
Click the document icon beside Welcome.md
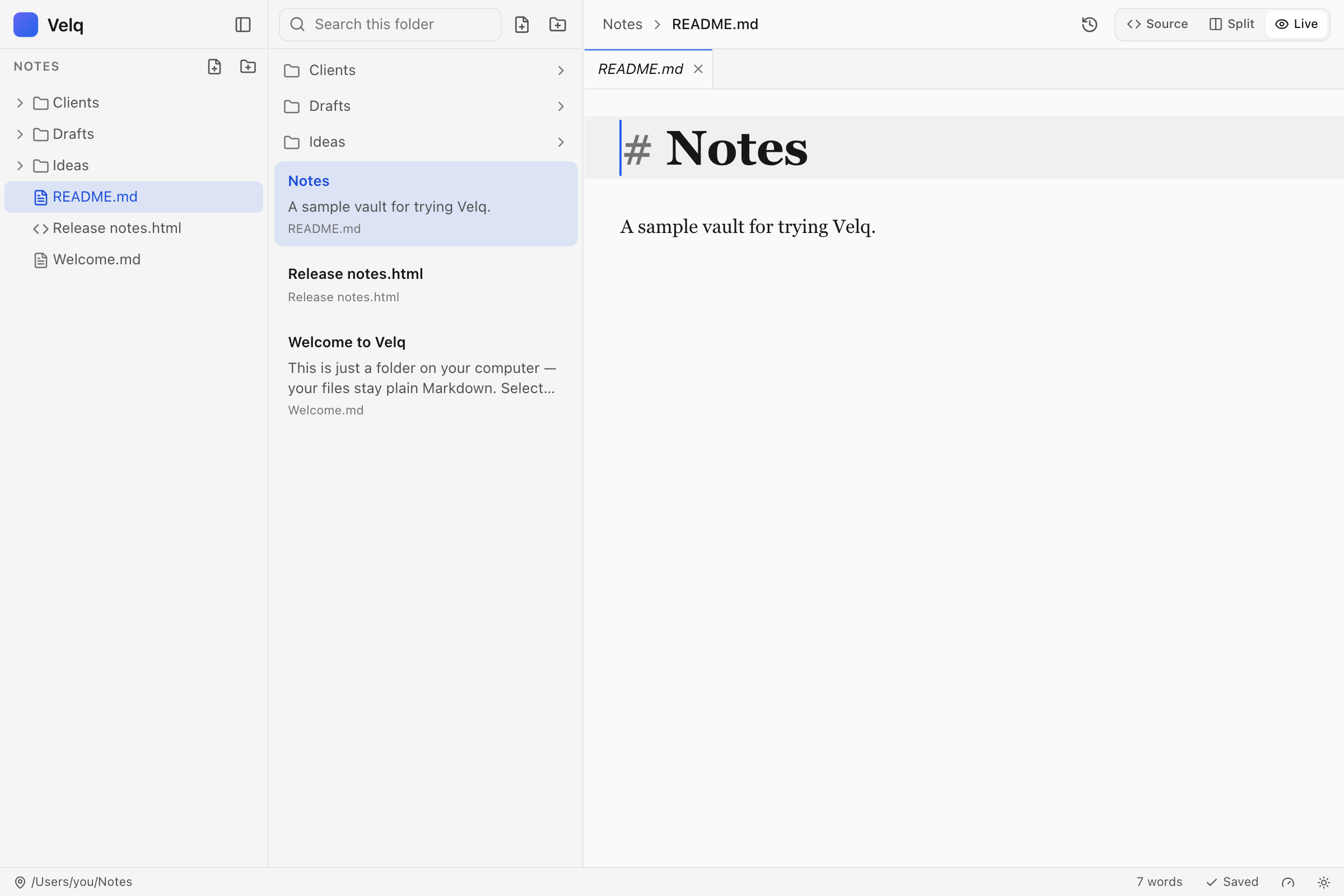40,260
